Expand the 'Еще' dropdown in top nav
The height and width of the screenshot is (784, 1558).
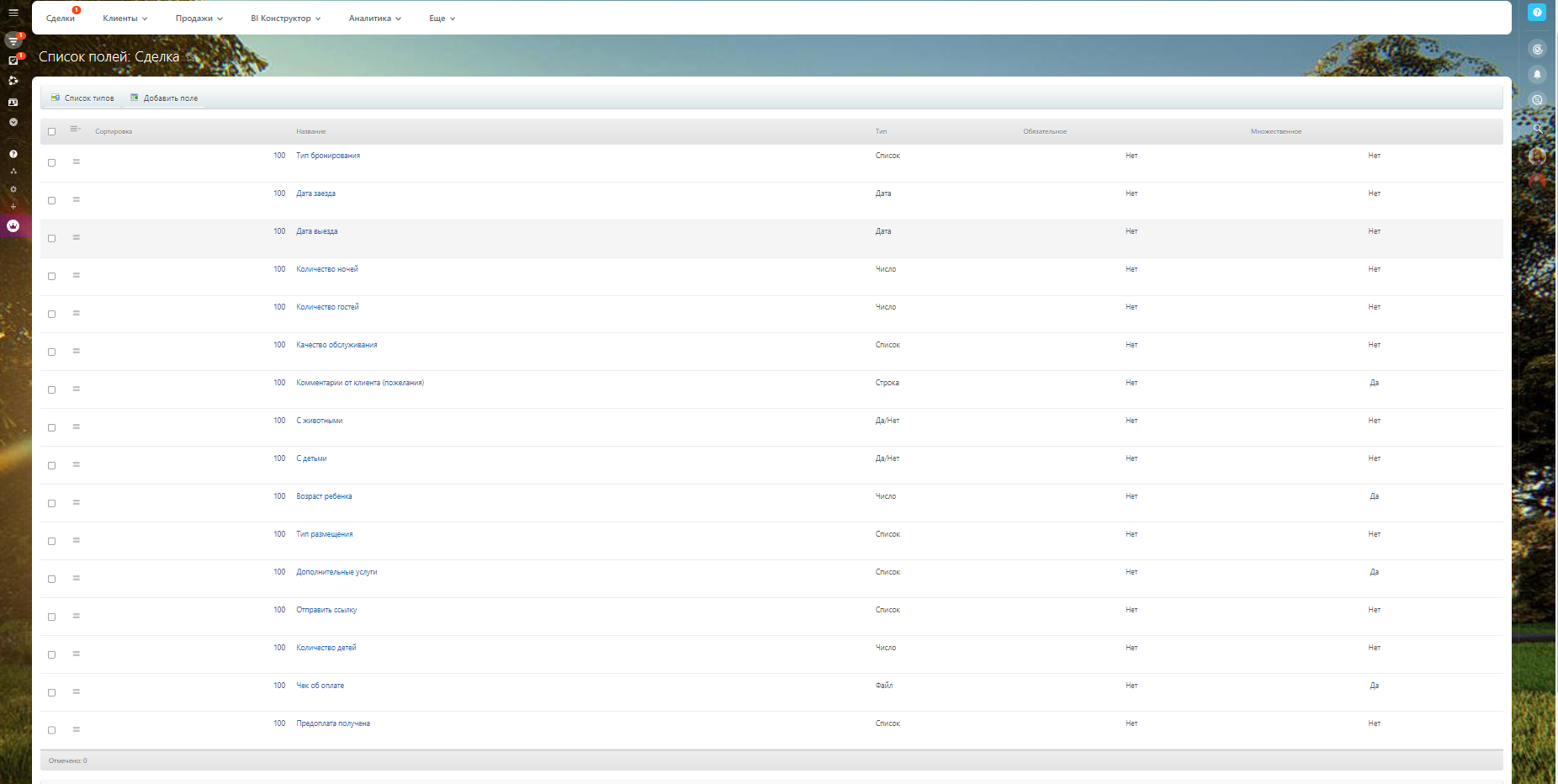point(442,19)
